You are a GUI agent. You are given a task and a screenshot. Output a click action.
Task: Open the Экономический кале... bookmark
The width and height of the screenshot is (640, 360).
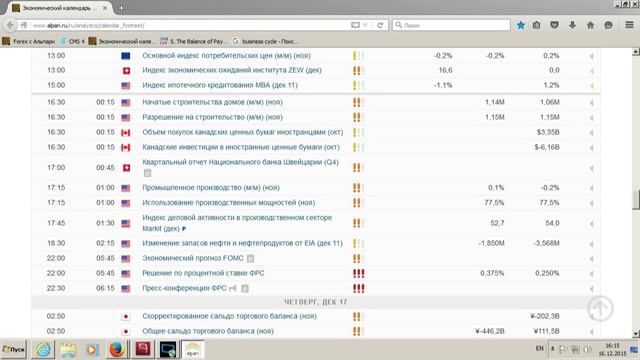(121, 41)
